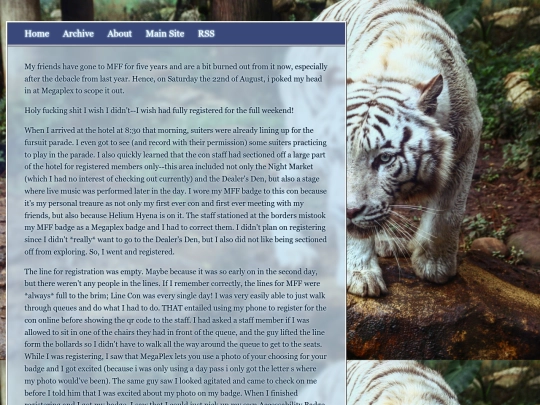Open the About page link
The height and width of the screenshot is (405, 540).
[x=120, y=34]
